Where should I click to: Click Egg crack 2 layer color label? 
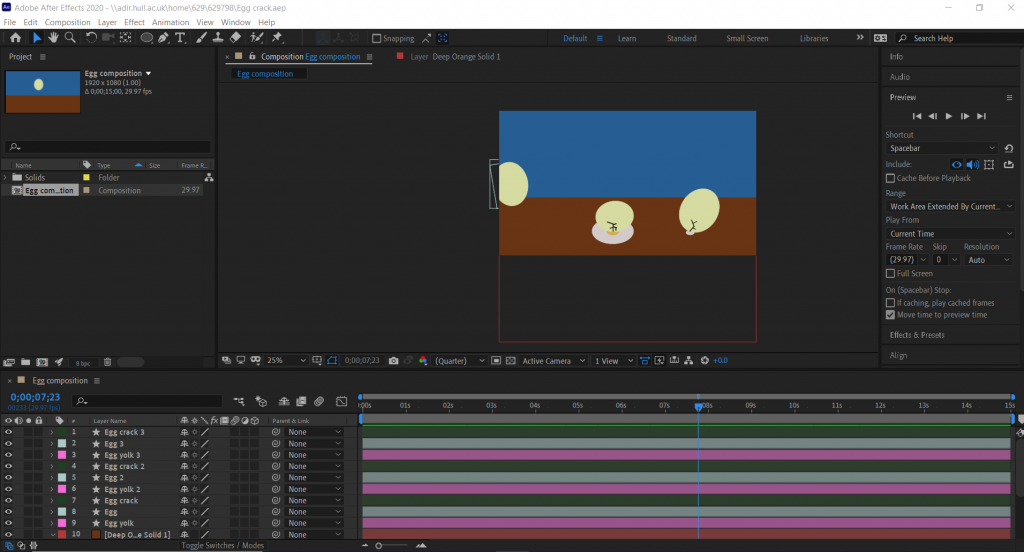point(61,466)
